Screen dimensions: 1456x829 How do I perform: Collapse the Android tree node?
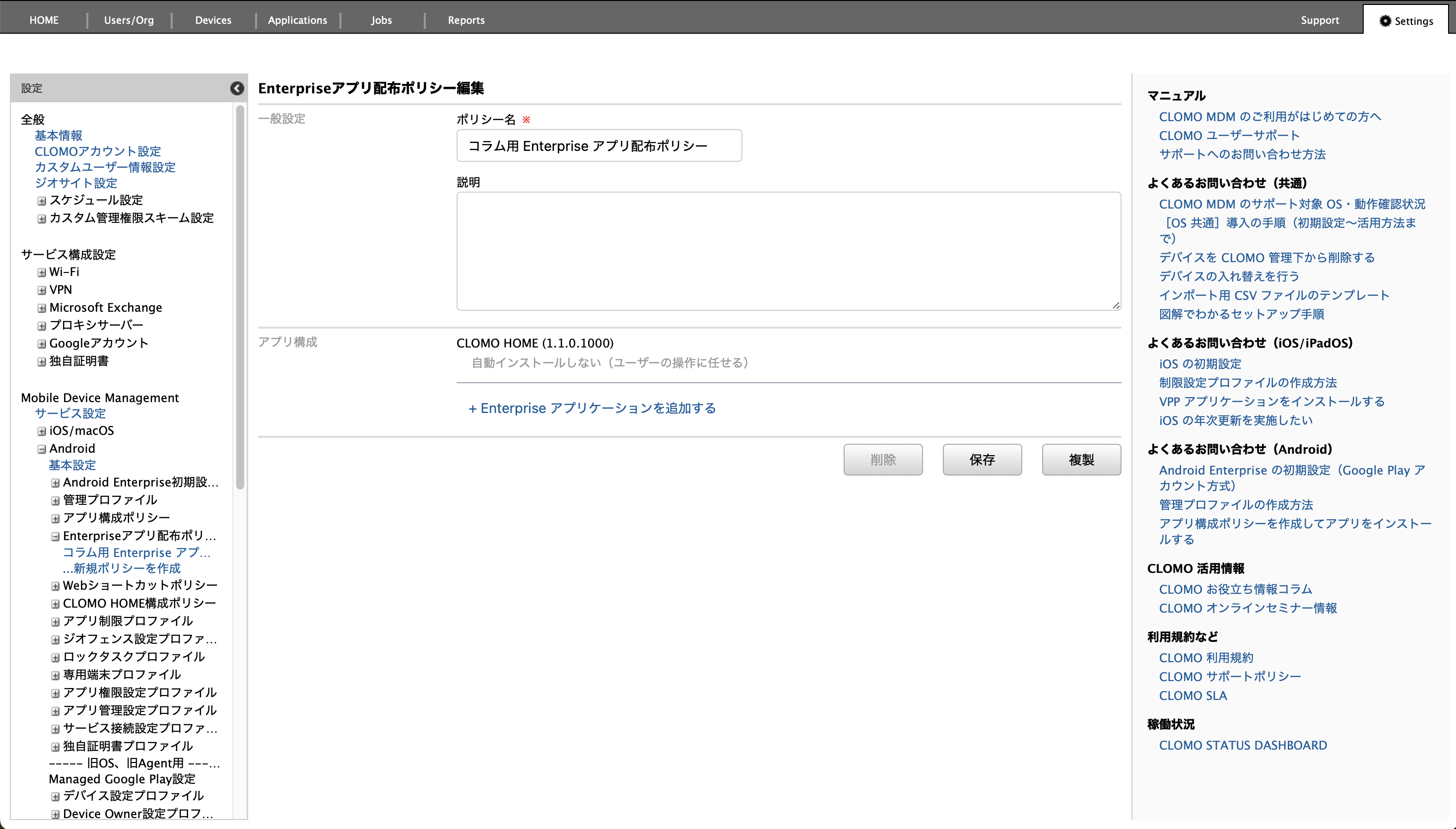click(42, 449)
